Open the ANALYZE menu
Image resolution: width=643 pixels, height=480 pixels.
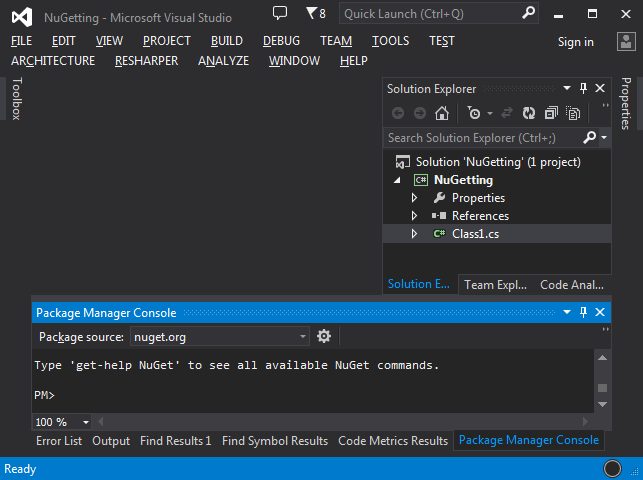pyautogui.click(x=223, y=61)
